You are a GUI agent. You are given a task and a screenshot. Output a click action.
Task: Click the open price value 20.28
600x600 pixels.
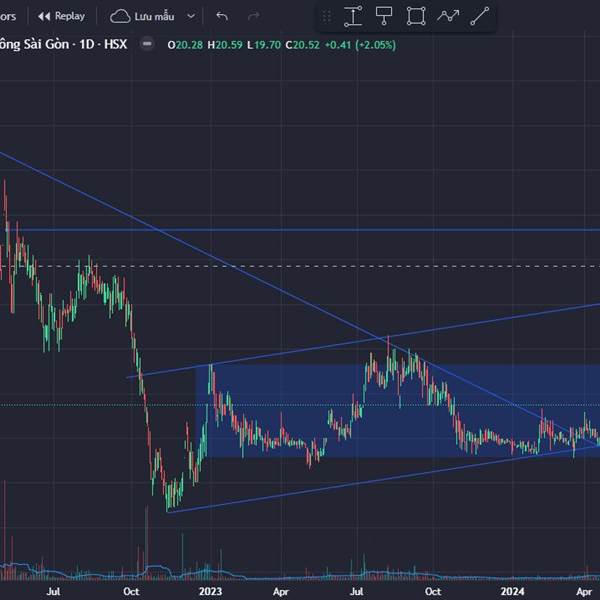(x=189, y=45)
